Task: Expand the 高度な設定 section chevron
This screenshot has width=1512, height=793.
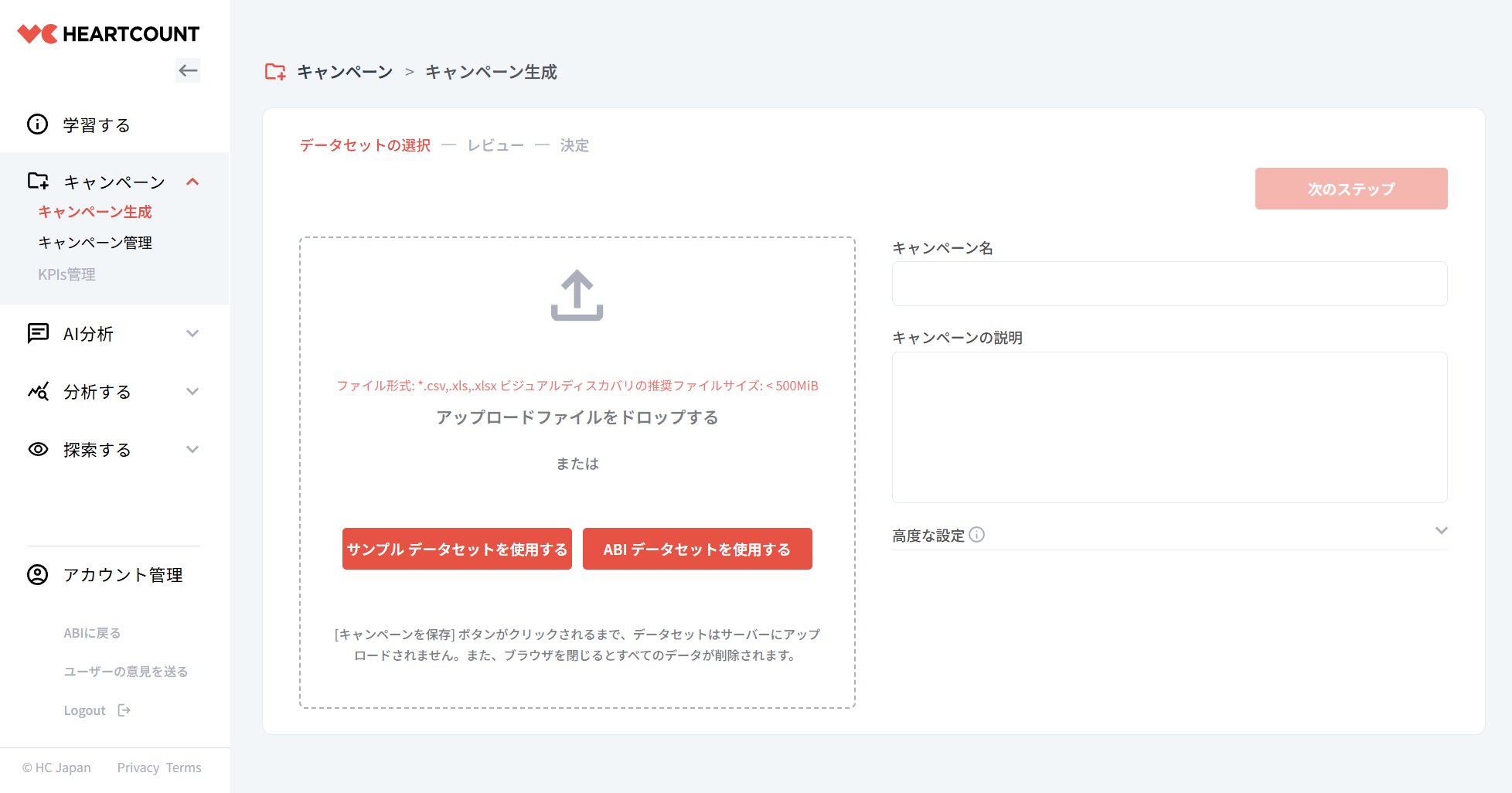Action: [1441, 531]
